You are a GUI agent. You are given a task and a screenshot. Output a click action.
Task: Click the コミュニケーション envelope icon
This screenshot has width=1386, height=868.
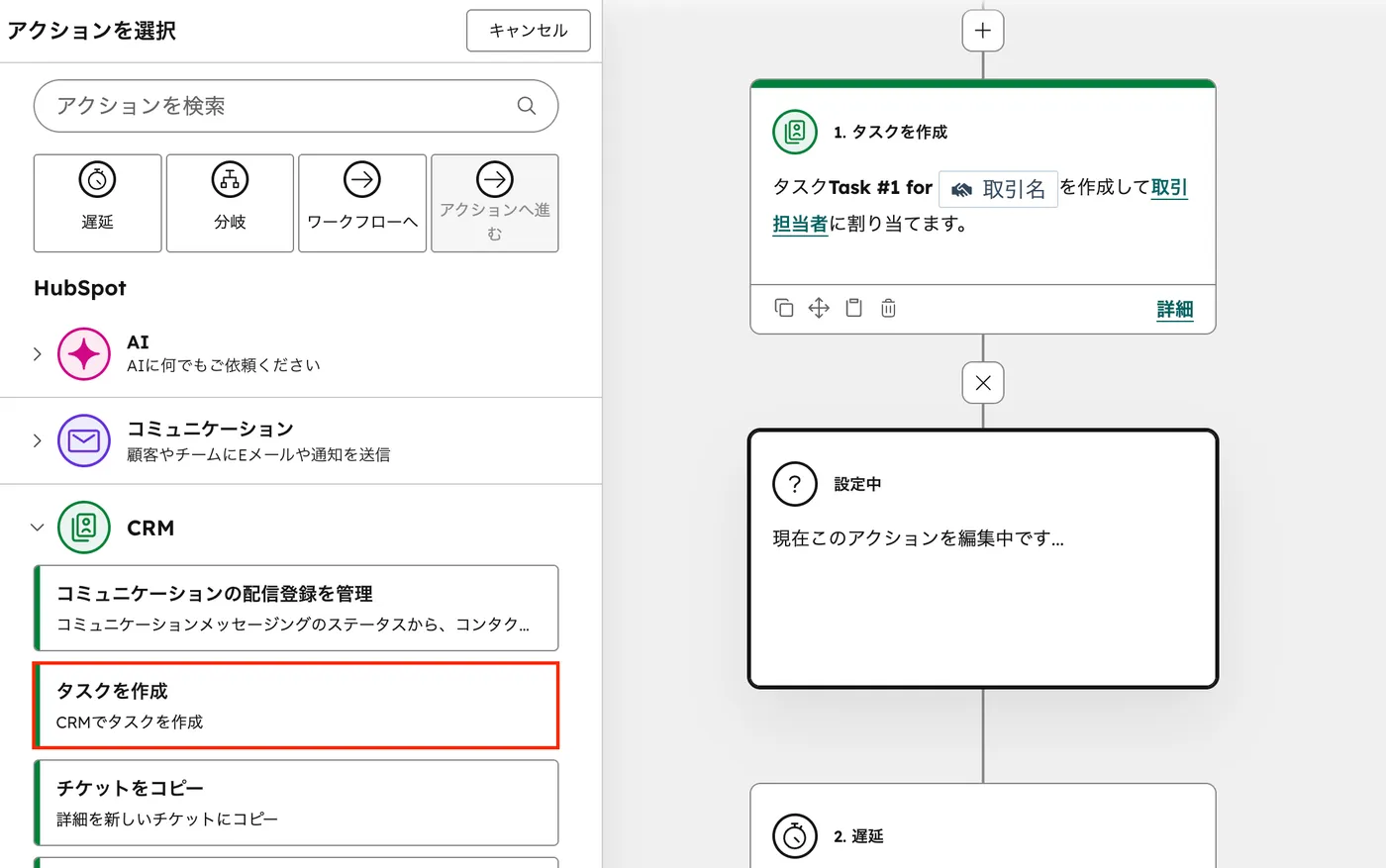(83, 440)
